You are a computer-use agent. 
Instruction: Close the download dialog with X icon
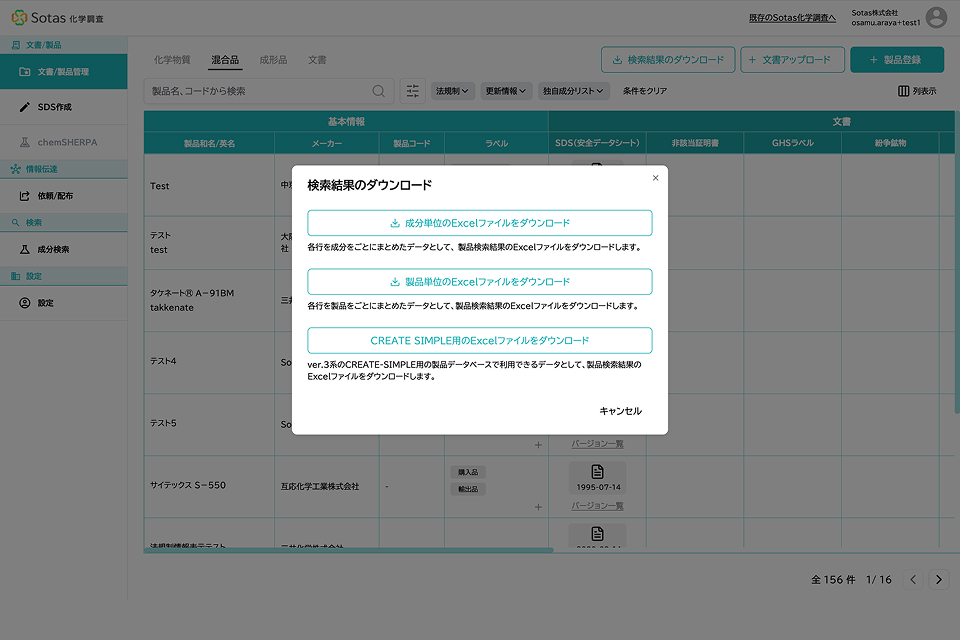tap(655, 178)
